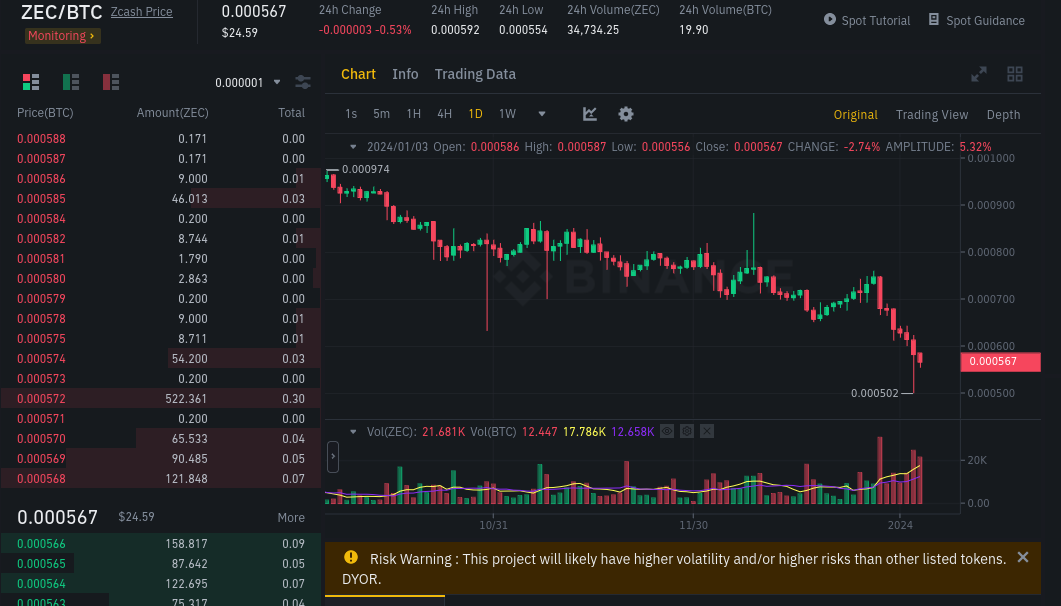The image size is (1061, 606).
Task: Select the 1W time interval
Action: pyautogui.click(x=507, y=114)
